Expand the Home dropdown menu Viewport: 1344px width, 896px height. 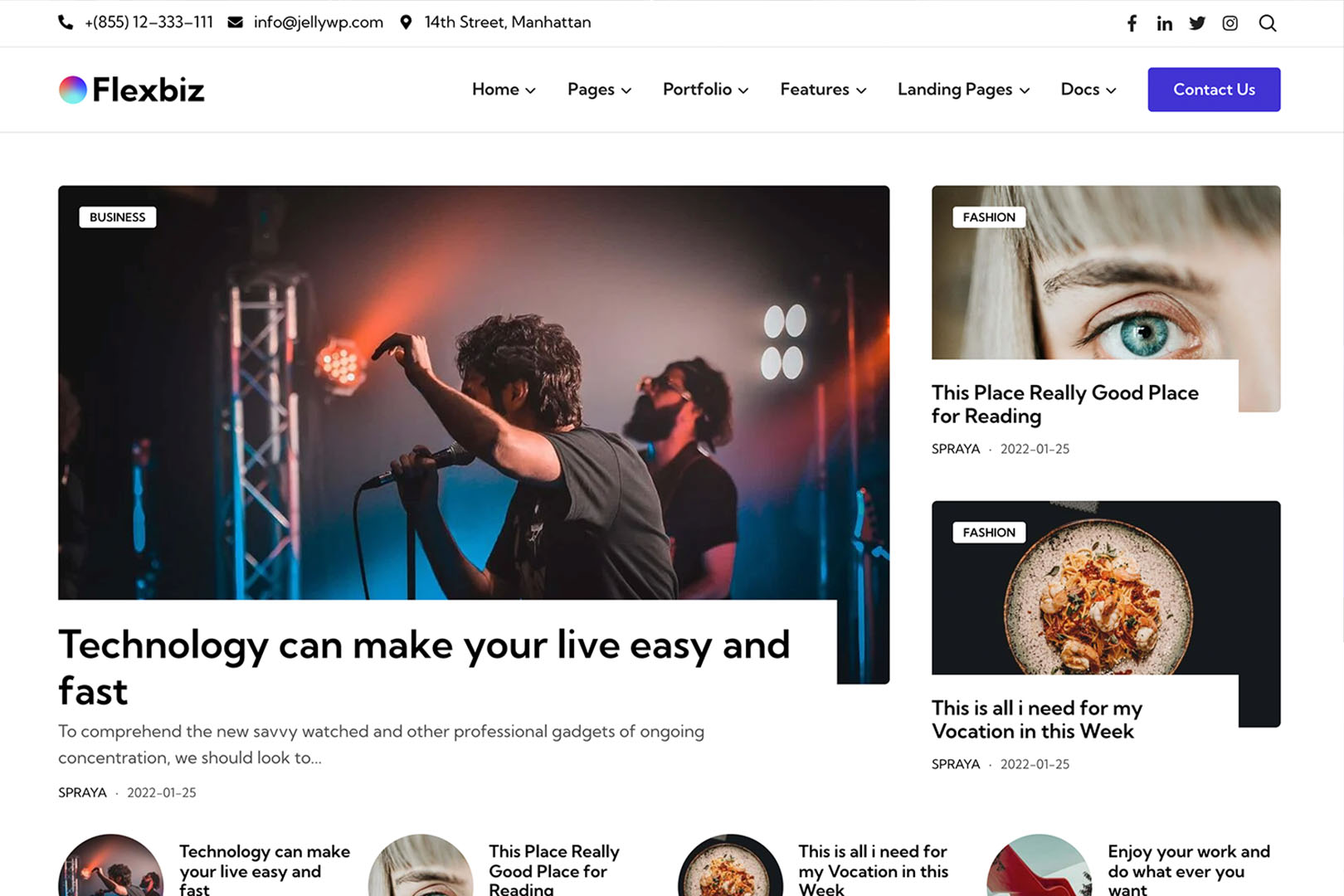pos(504,90)
